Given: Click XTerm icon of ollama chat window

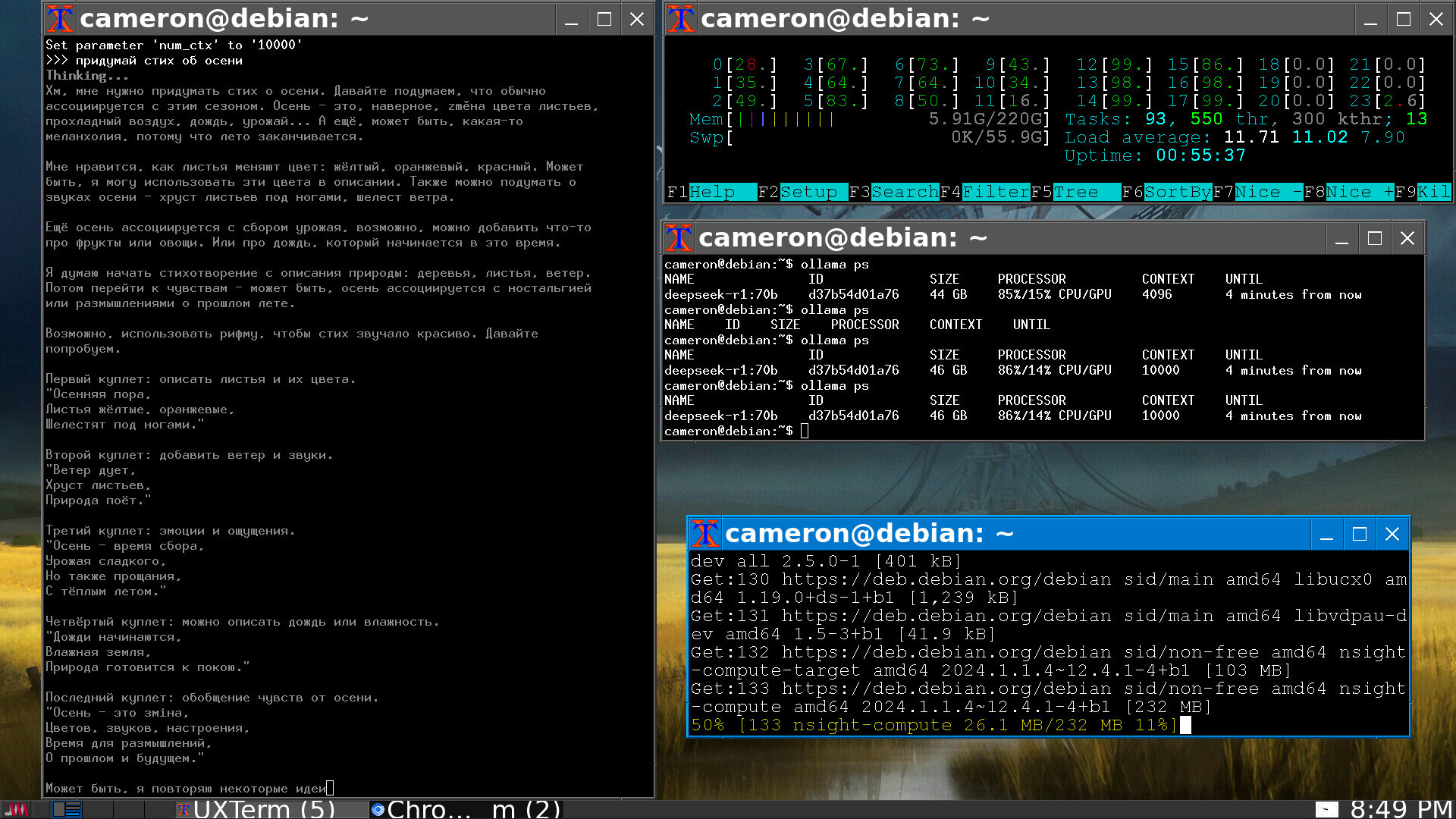Looking at the screenshot, I should pos(60,19).
